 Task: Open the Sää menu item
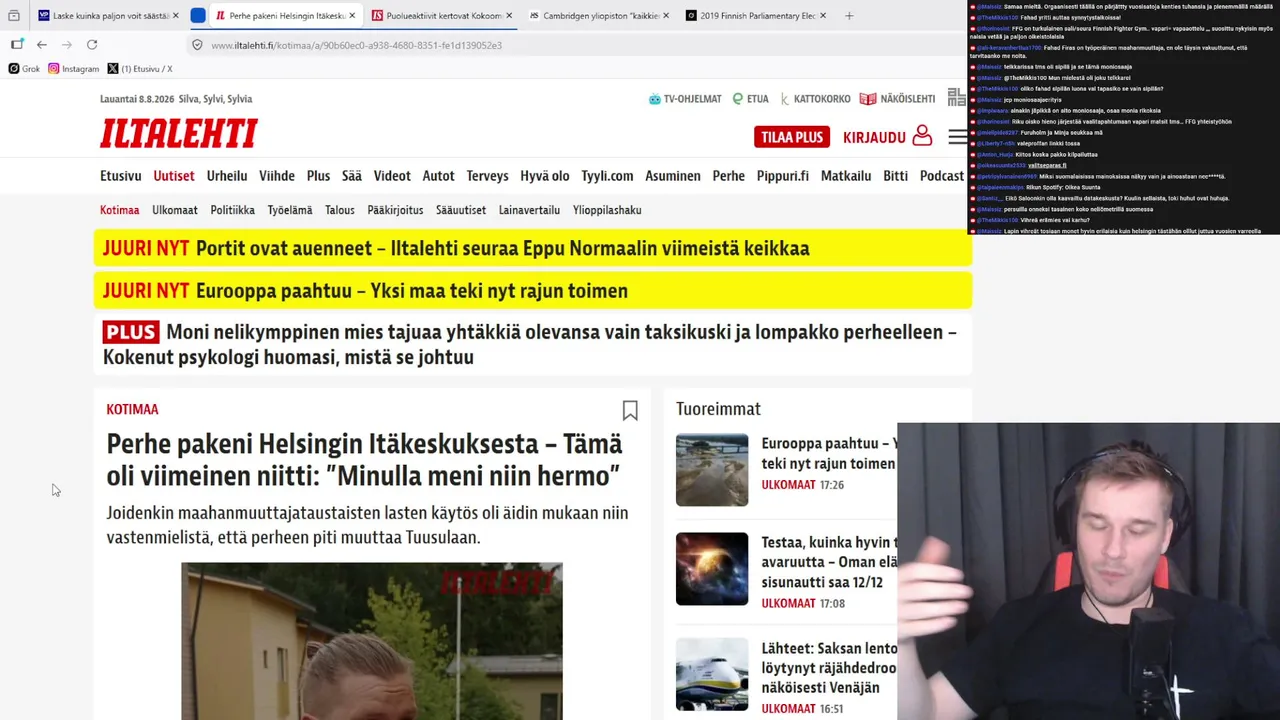tap(352, 176)
